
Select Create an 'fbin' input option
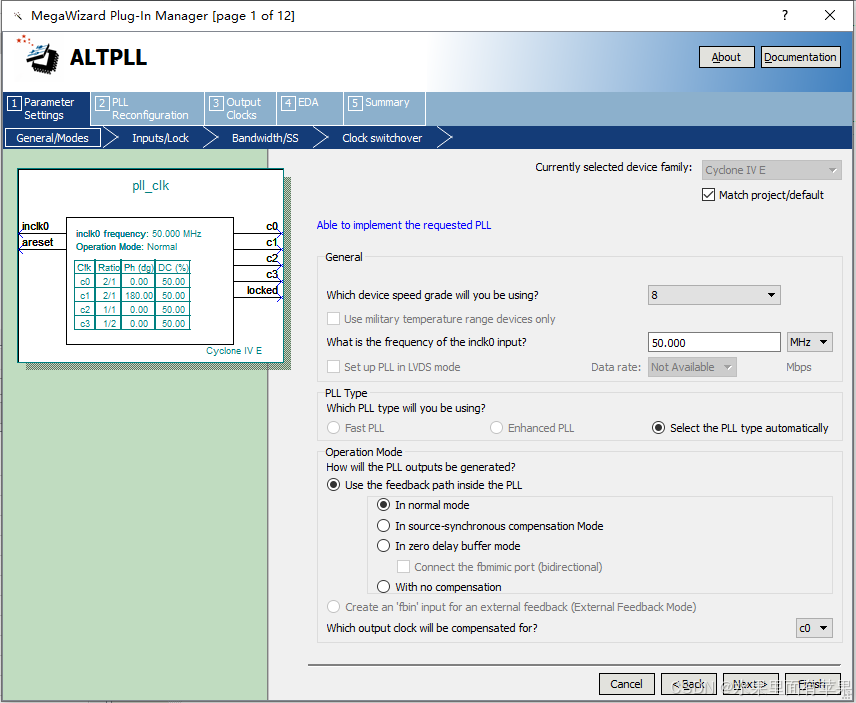pyautogui.click(x=333, y=607)
